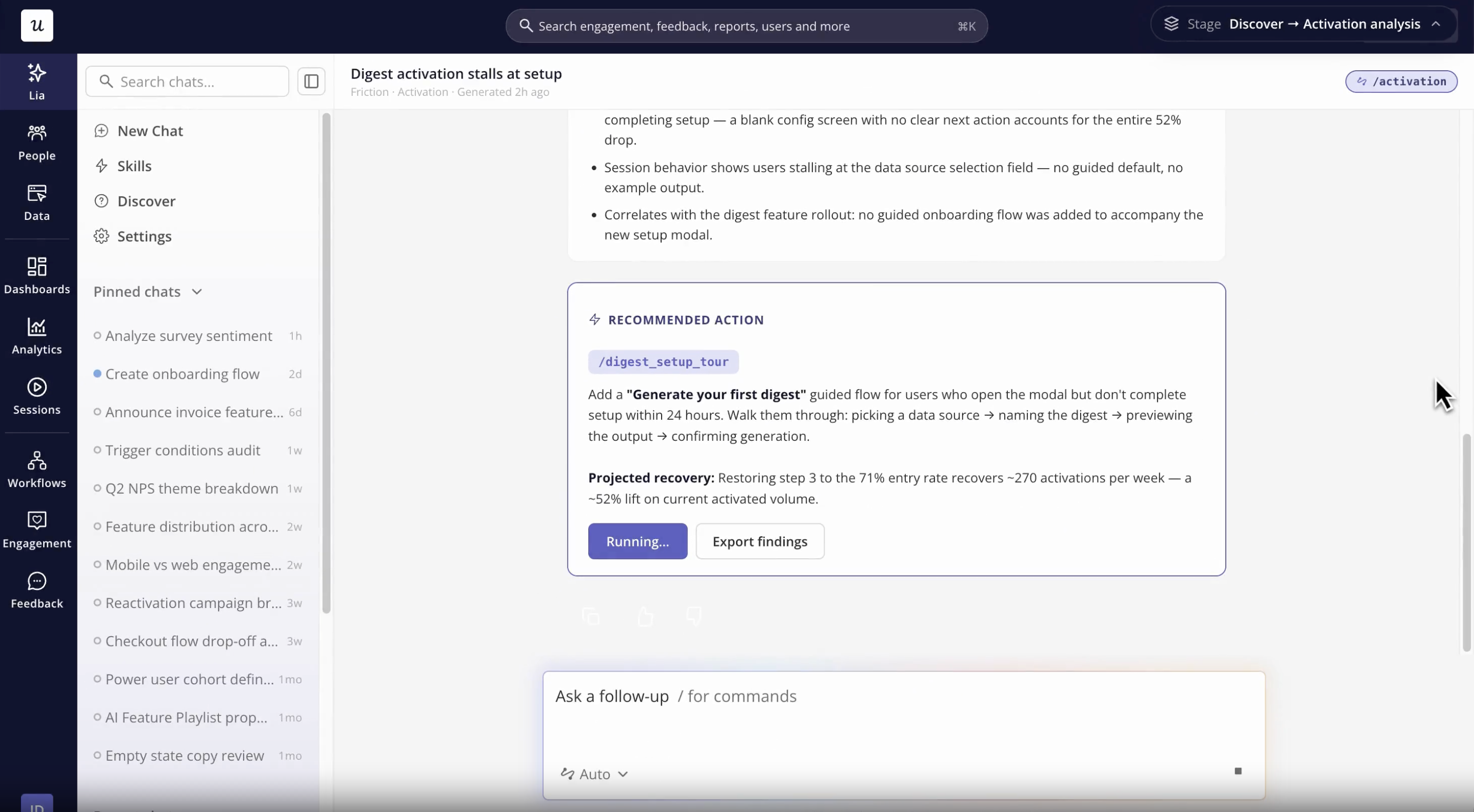Open the Create onboarding flow chat

(x=198, y=374)
